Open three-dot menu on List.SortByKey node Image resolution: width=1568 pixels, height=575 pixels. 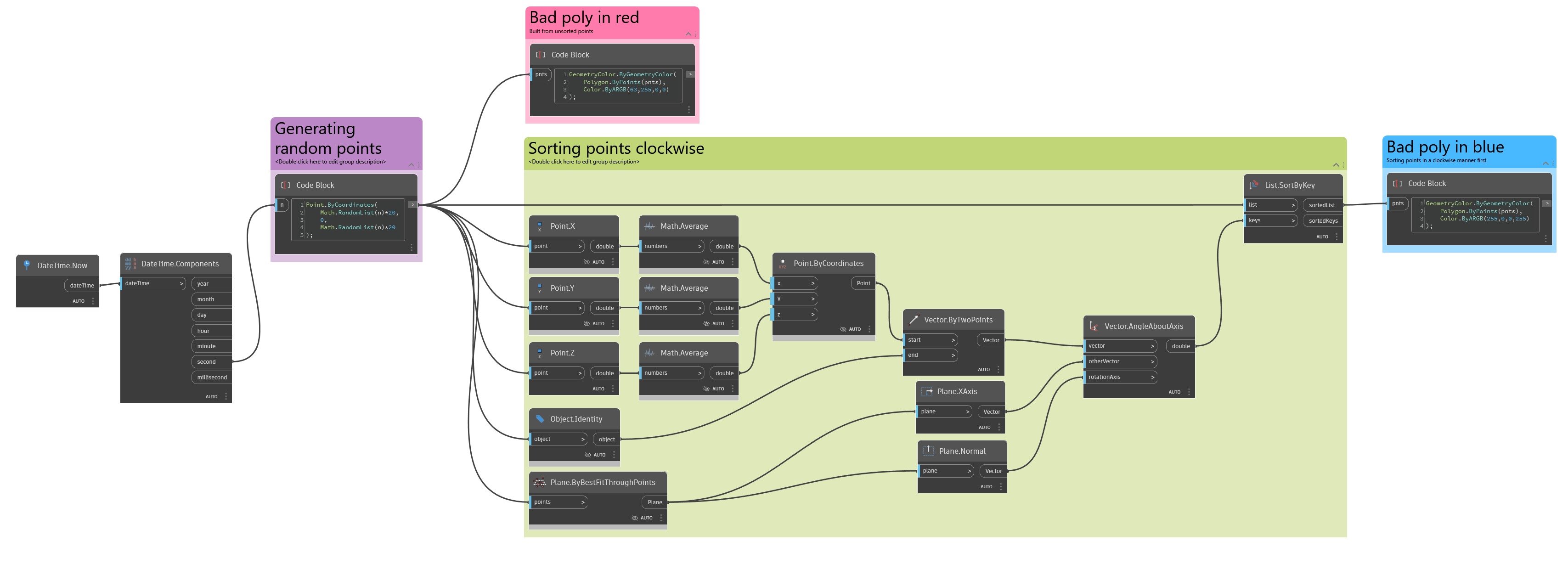pos(1337,237)
